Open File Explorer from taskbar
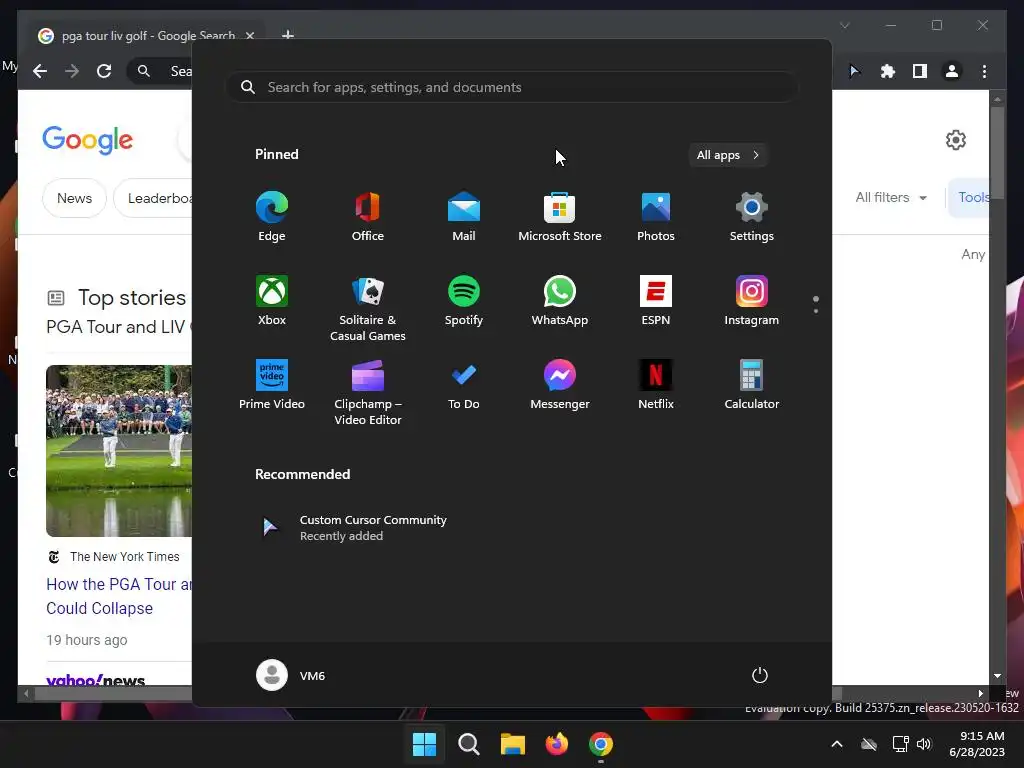1024x768 pixels. 513,744
